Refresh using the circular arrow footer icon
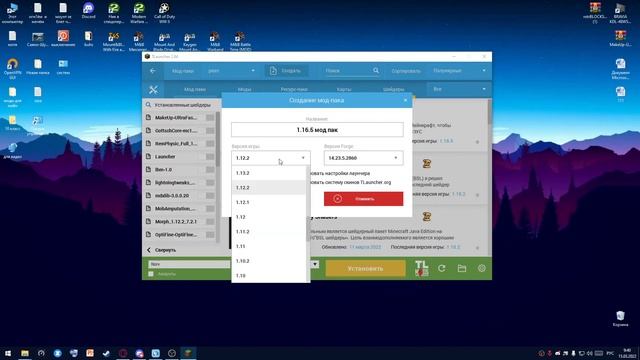640x360 pixels. [x=442, y=268]
